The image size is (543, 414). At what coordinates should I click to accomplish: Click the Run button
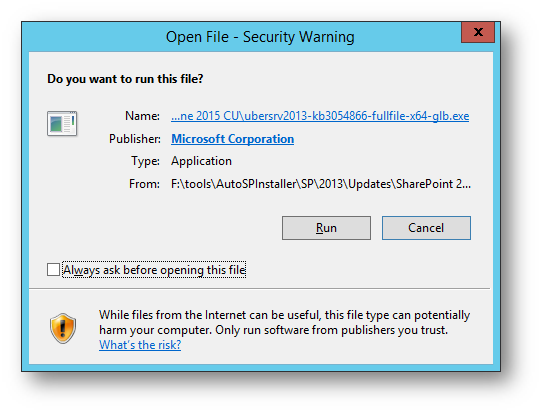[x=326, y=228]
